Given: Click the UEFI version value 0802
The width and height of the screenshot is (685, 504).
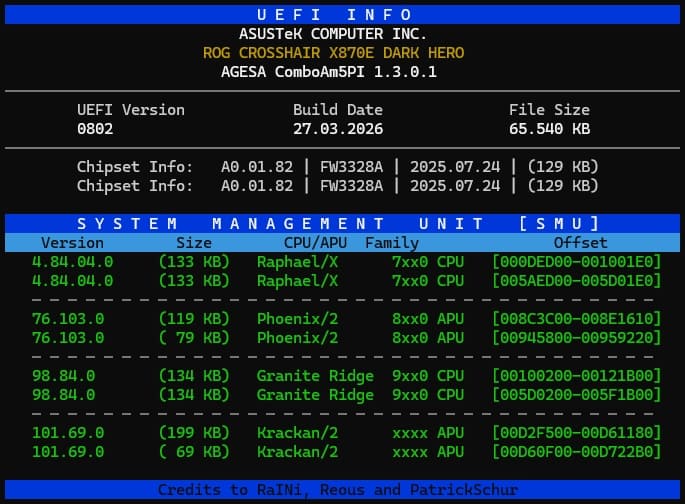Looking at the screenshot, I should tap(95, 129).
